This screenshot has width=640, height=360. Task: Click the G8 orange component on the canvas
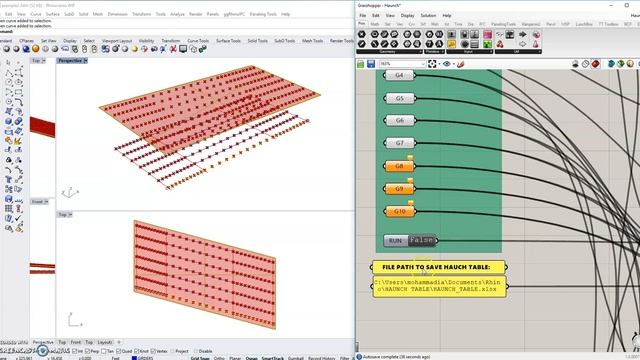coord(399,166)
